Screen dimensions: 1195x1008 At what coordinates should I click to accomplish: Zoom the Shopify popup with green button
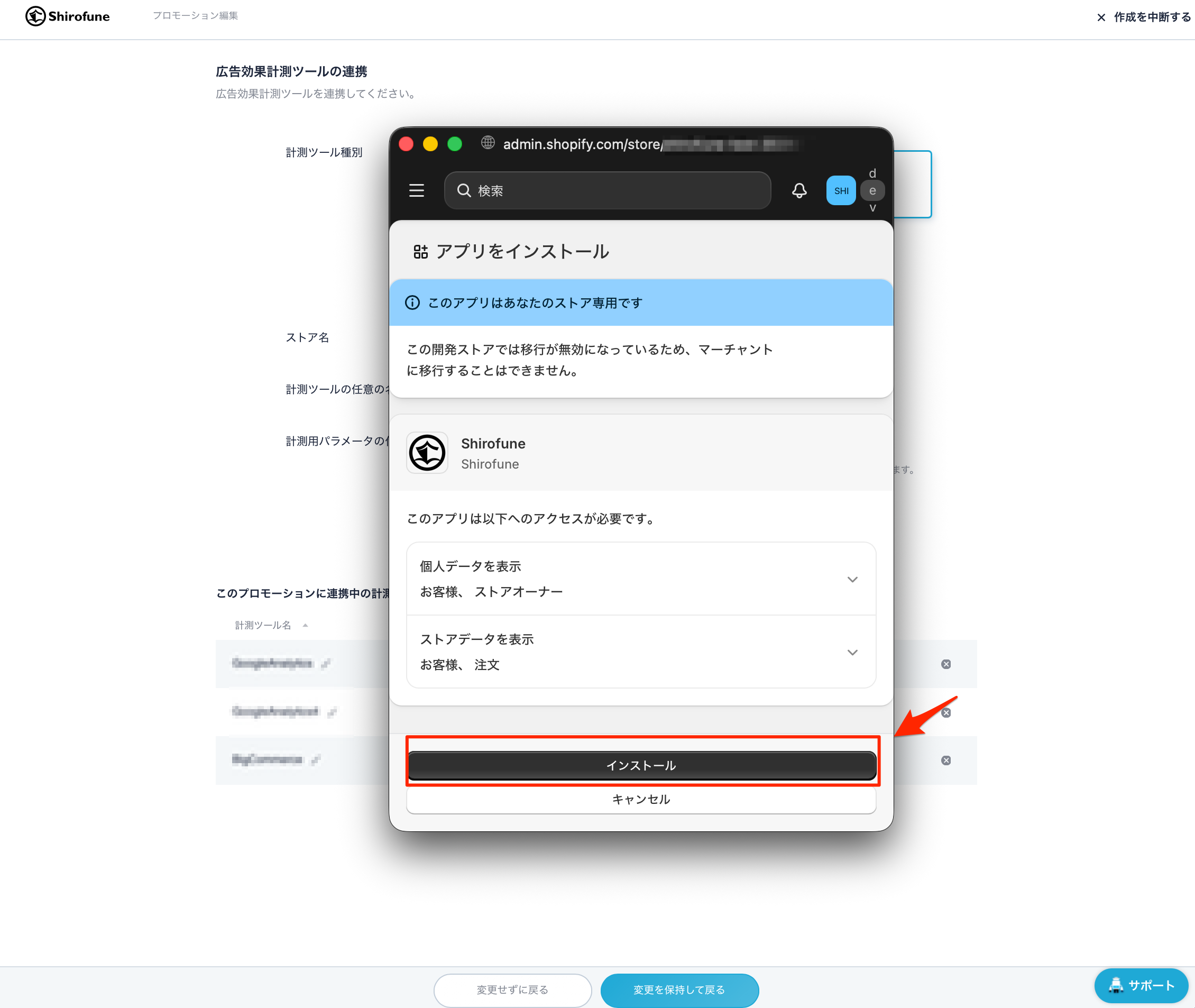[x=455, y=144]
